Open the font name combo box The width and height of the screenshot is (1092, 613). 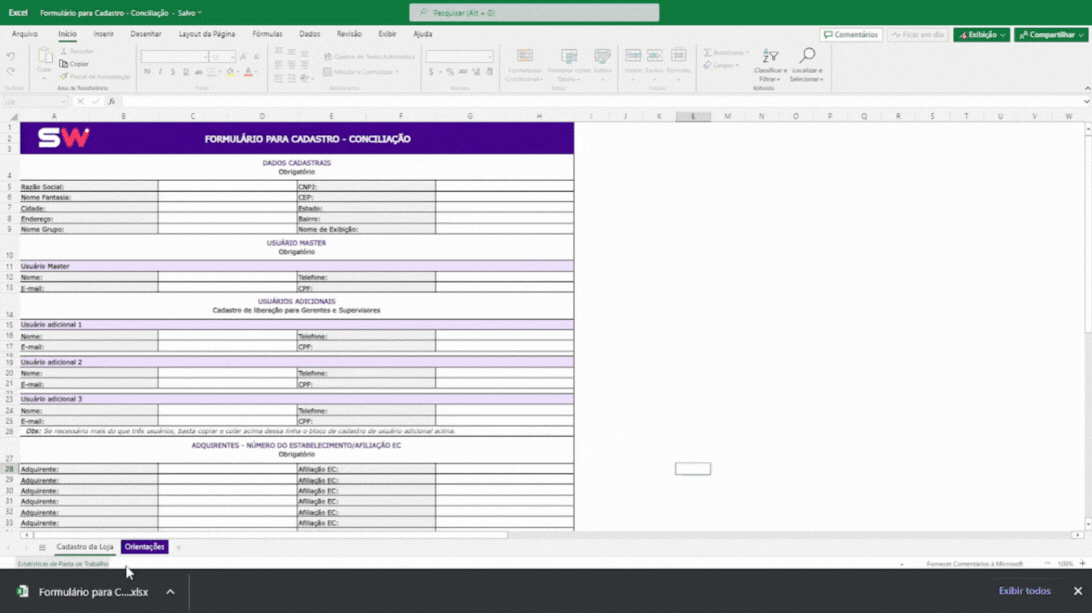(x=175, y=56)
